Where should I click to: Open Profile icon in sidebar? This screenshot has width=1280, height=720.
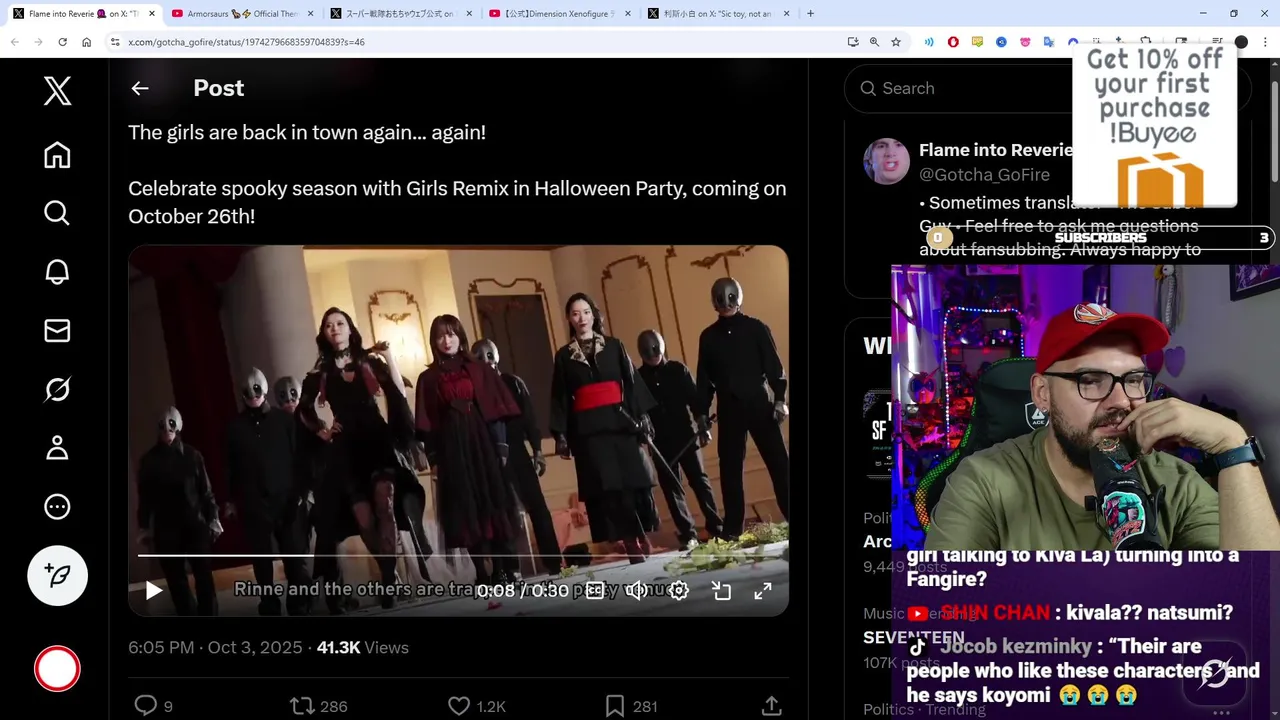pos(57,448)
